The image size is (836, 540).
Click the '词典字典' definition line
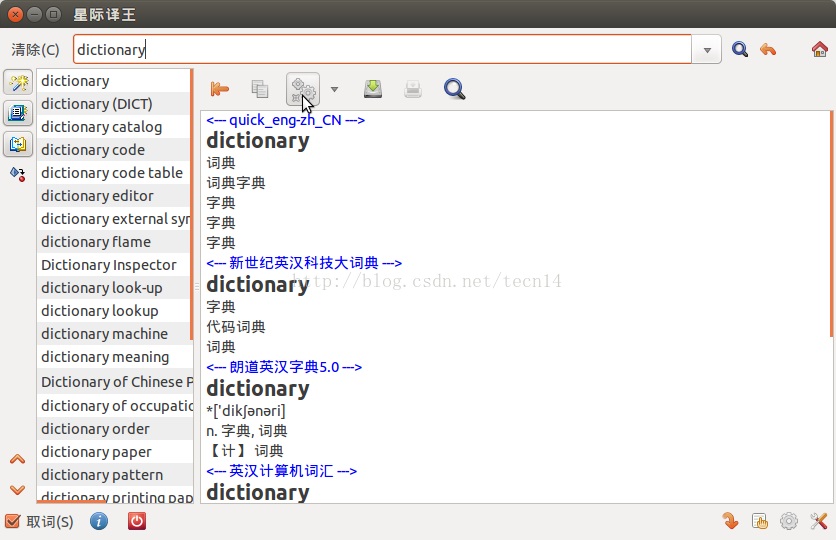[x=236, y=183]
